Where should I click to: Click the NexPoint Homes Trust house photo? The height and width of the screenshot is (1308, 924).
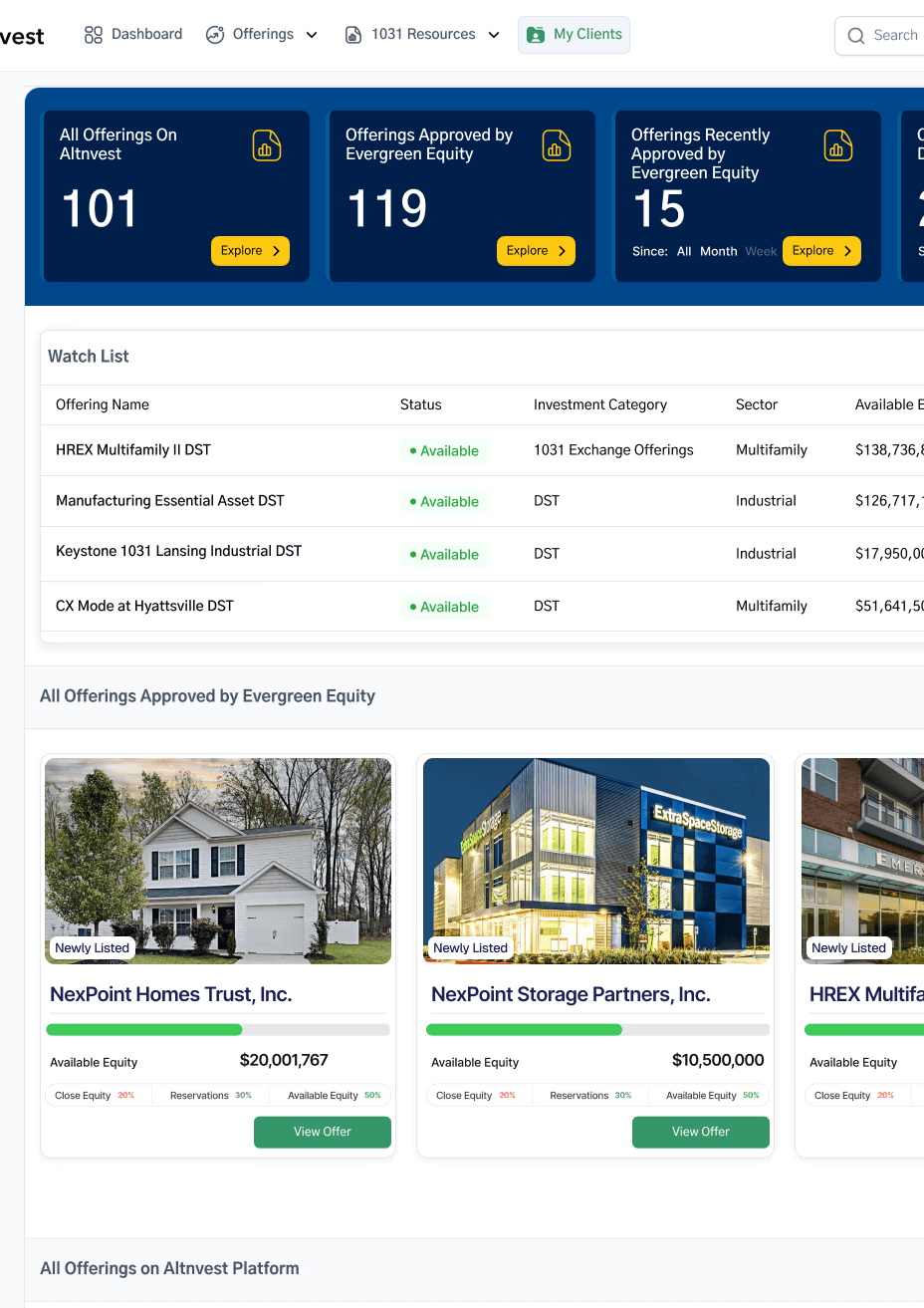tap(218, 861)
